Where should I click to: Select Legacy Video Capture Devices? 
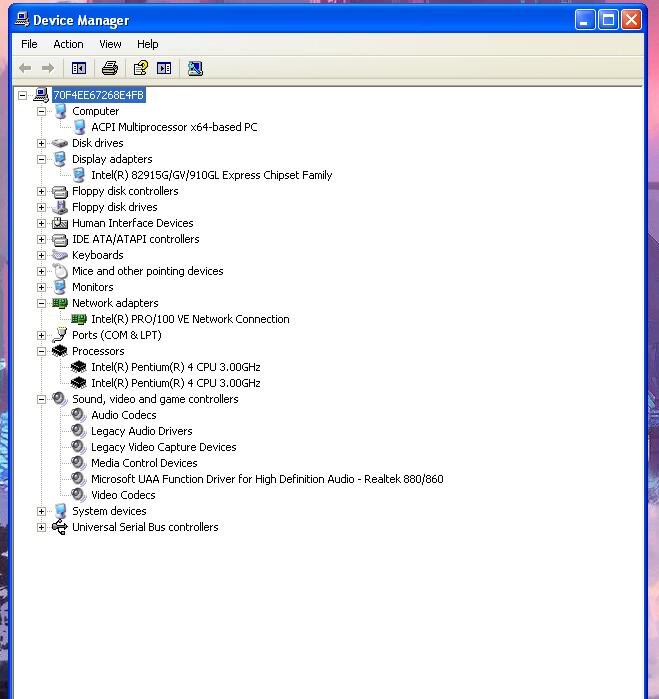(164, 447)
